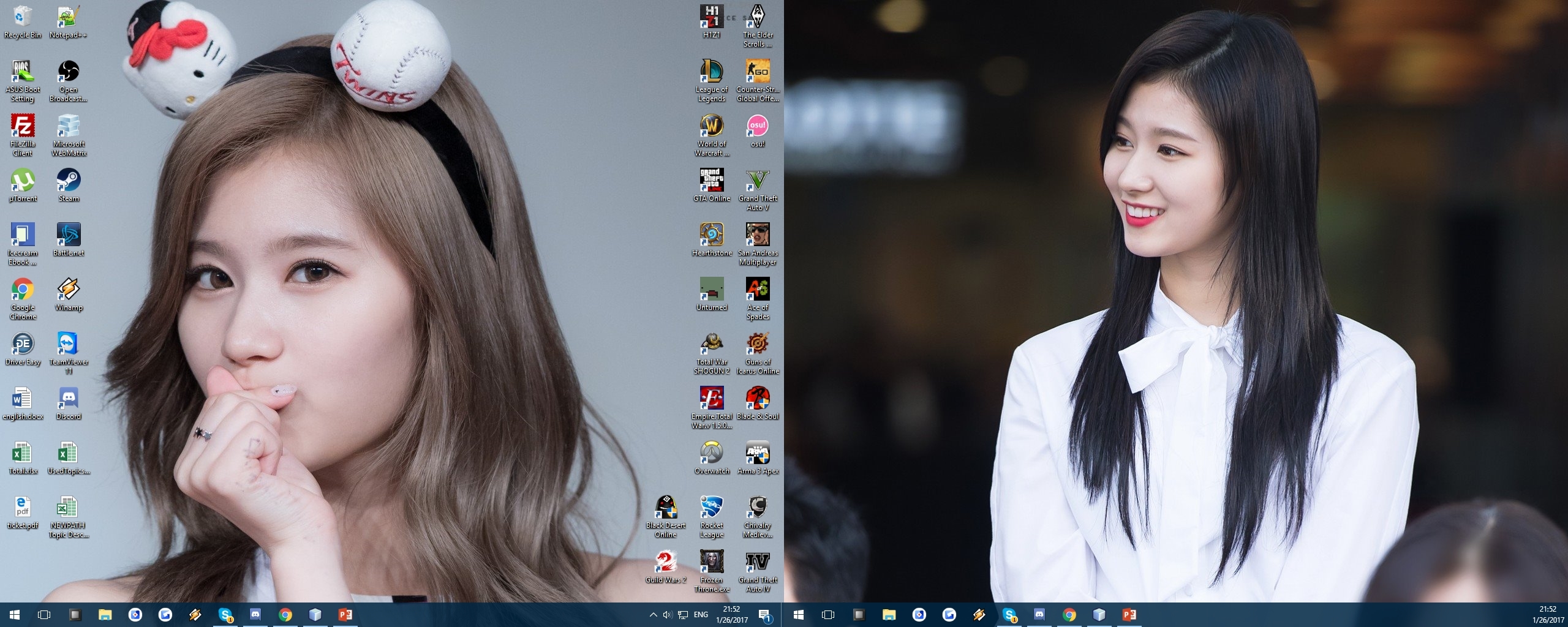Click the League of Legends icon
Image resolution: width=1568 pixels, height=627 pixels.
coord(712,81)
